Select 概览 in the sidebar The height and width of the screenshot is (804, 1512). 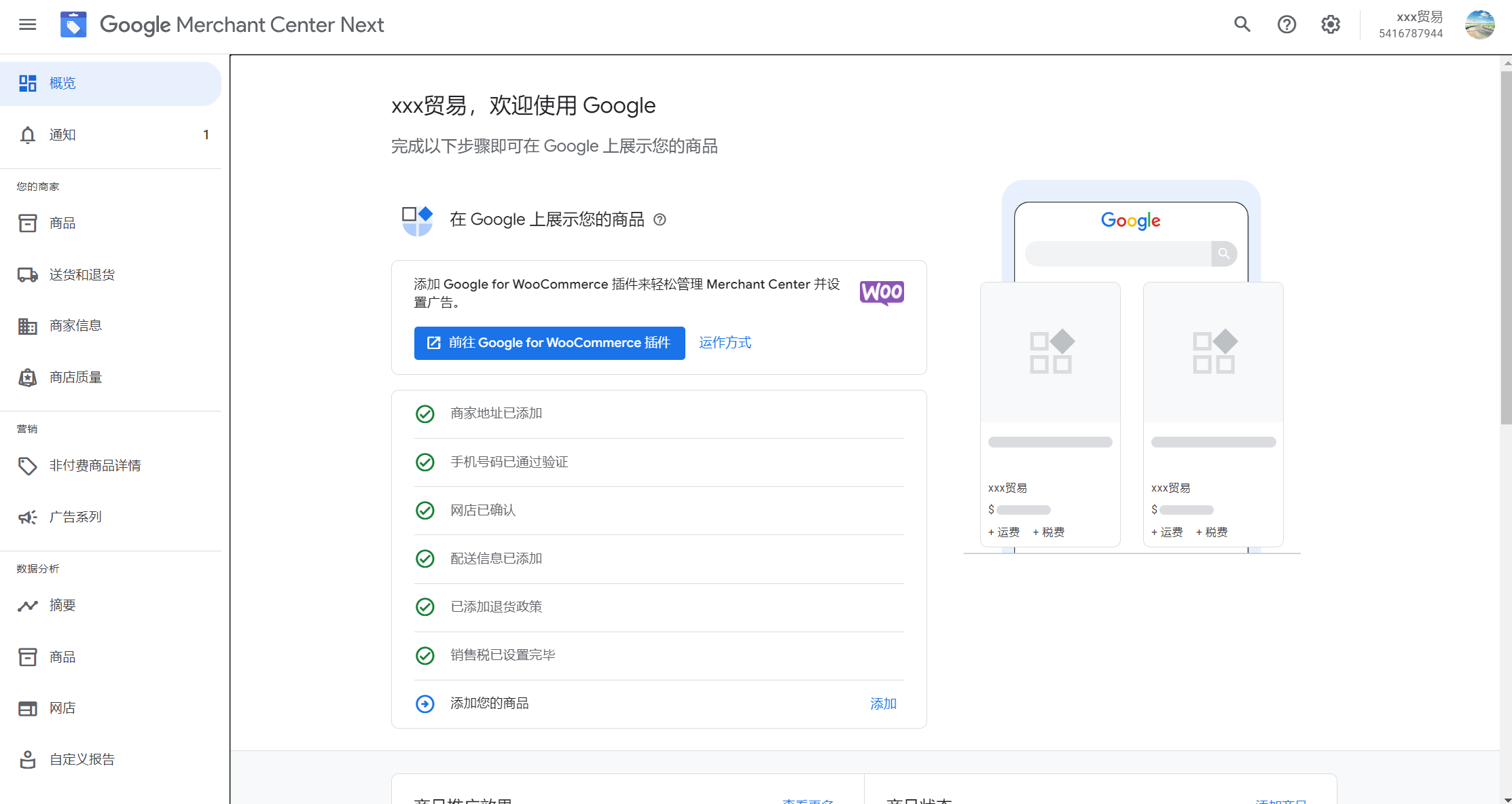tap(111, 84)
